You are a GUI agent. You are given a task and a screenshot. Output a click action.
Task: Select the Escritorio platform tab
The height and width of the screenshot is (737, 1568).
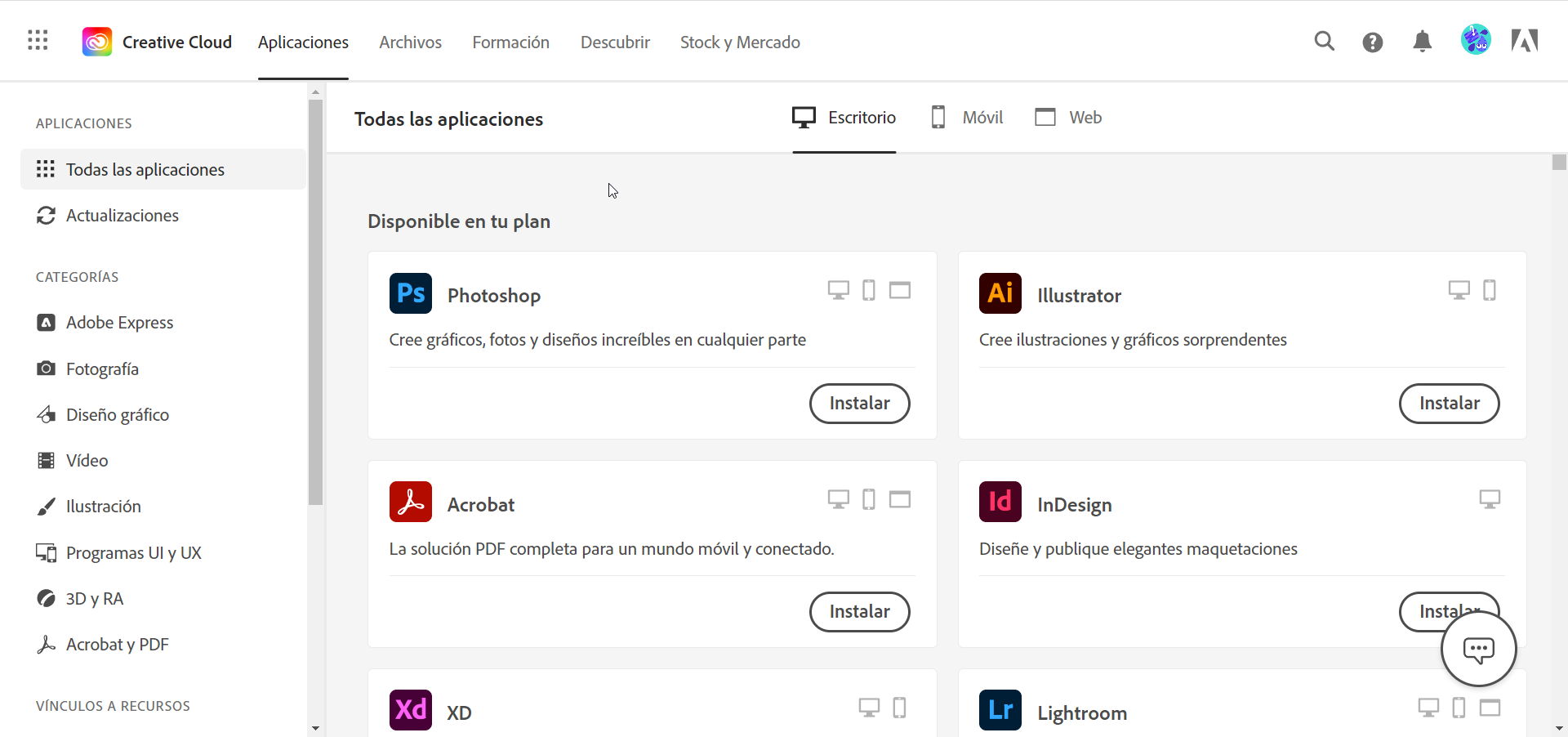coord(844,118)
